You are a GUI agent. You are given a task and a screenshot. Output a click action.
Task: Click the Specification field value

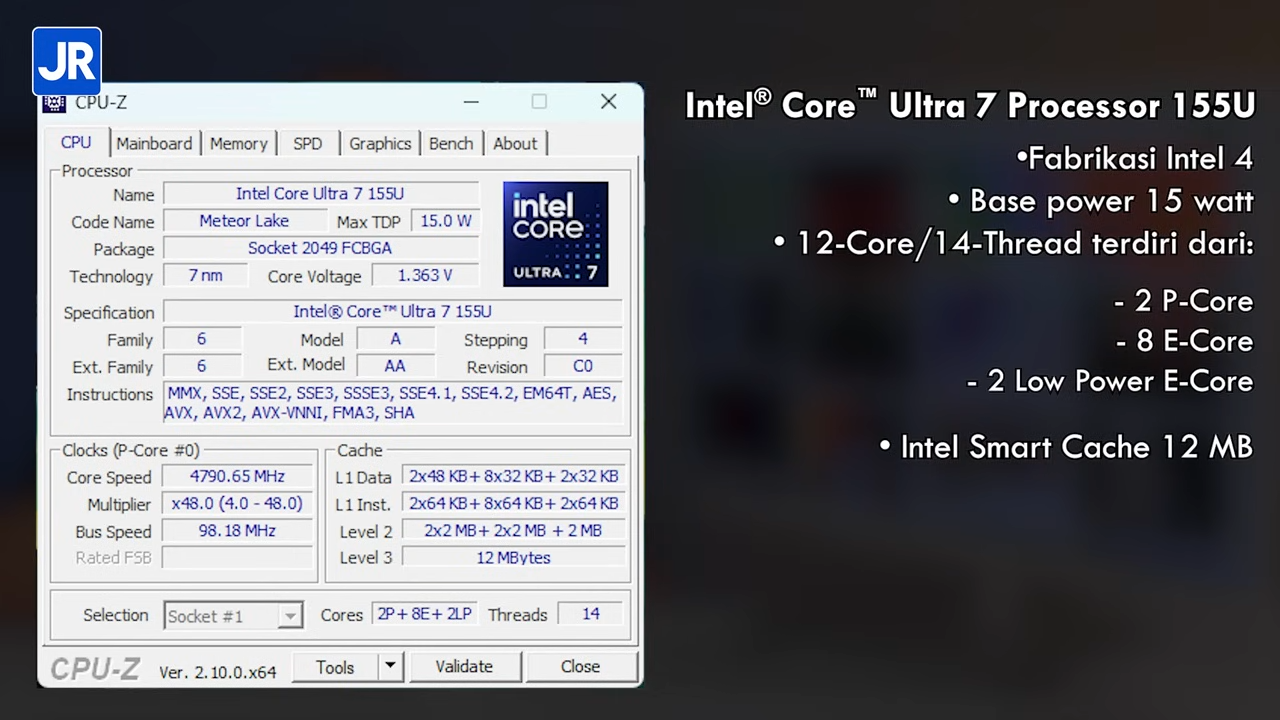coord(393,312)
